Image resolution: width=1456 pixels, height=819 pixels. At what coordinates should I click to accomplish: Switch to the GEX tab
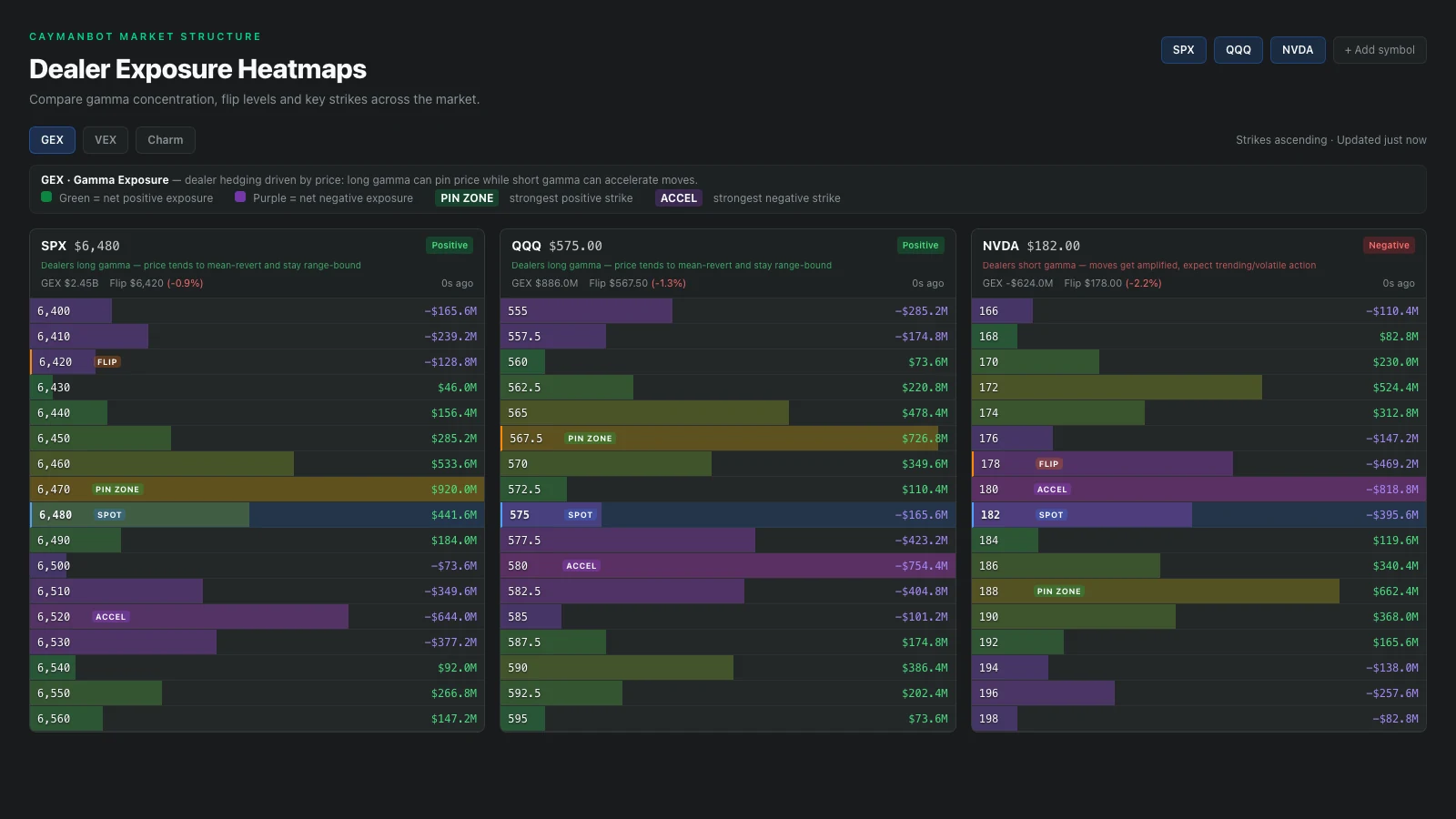coord(52,140)
